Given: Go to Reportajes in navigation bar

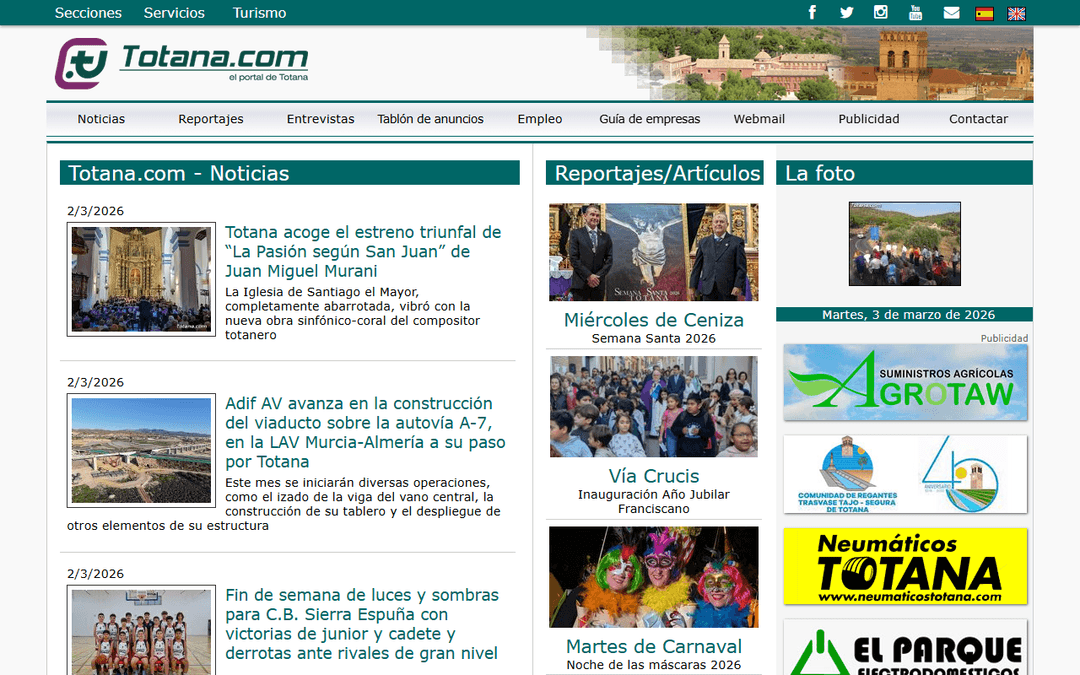Looking at the screenshot, I should point(211,118).
